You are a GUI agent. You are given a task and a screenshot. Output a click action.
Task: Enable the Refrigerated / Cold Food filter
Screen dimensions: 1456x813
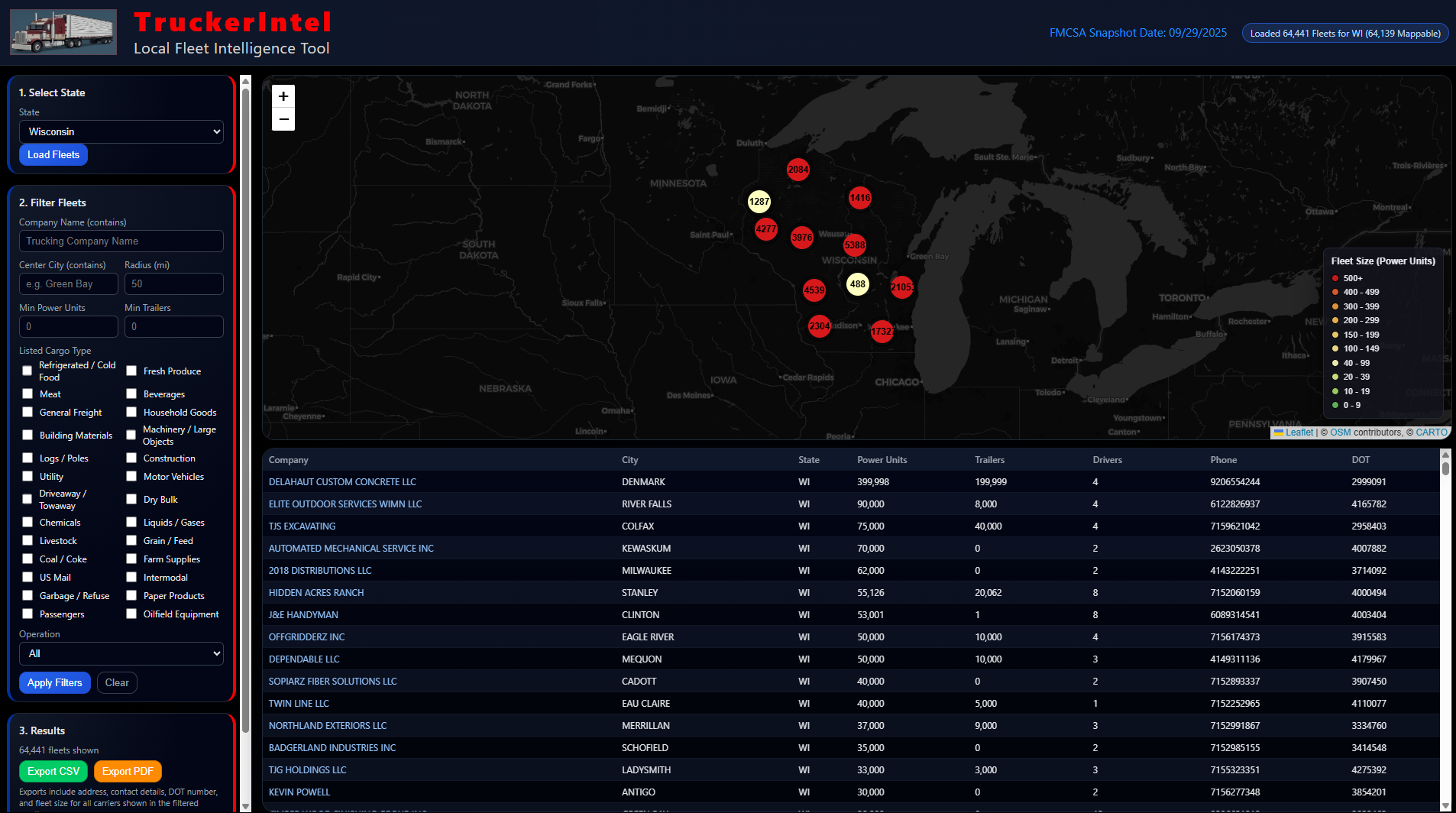click(27, 370)
